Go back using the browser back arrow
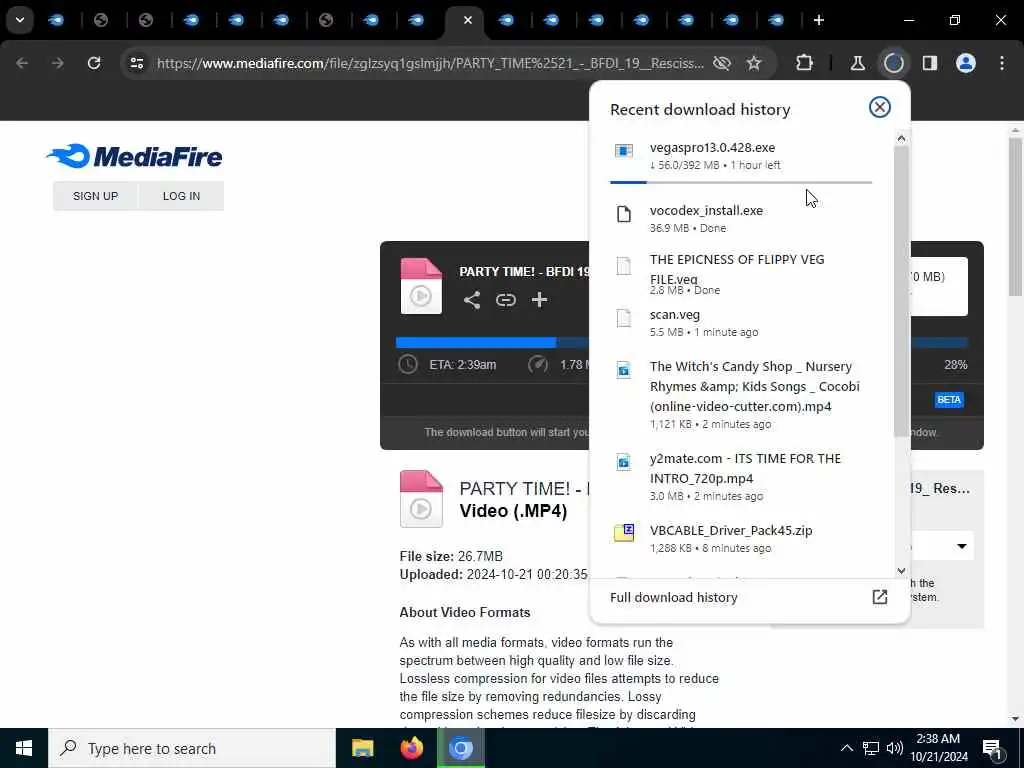Viewport: 1024px width, 768px height. click(x=22, y=63)
